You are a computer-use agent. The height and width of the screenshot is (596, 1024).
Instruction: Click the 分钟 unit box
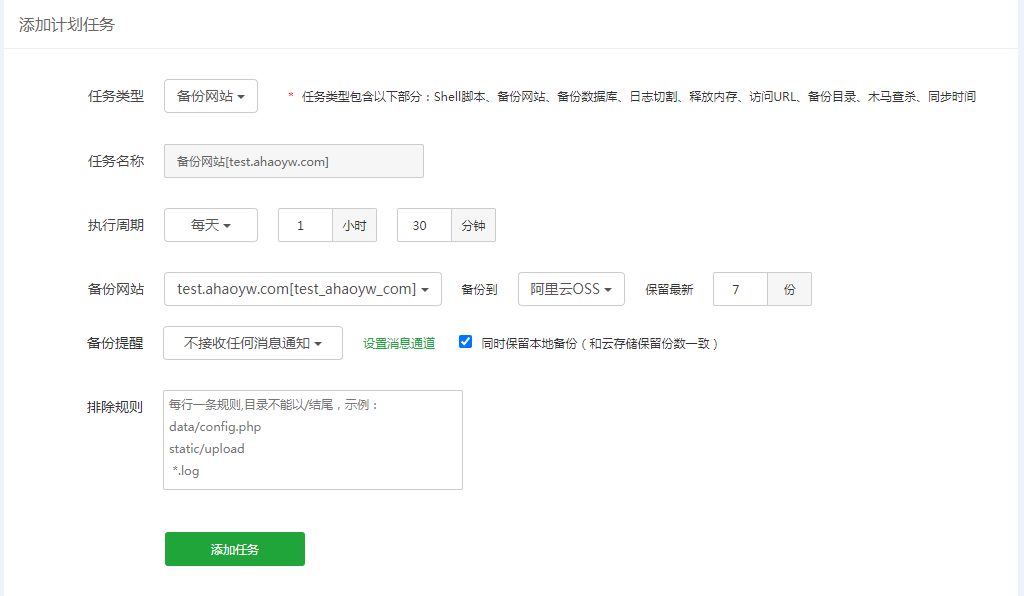coord(473,225)
